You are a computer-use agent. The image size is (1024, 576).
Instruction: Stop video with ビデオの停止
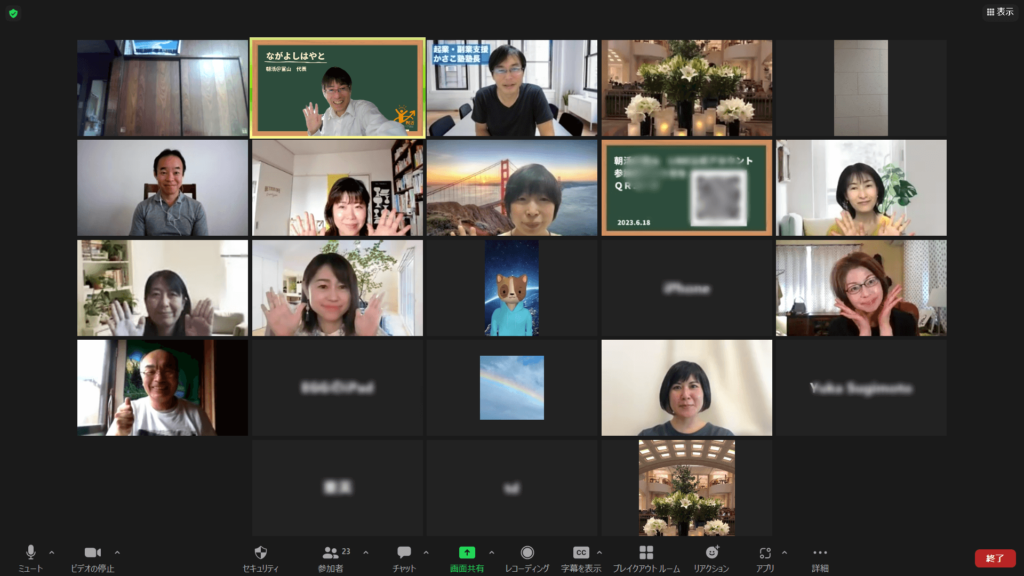92,556
